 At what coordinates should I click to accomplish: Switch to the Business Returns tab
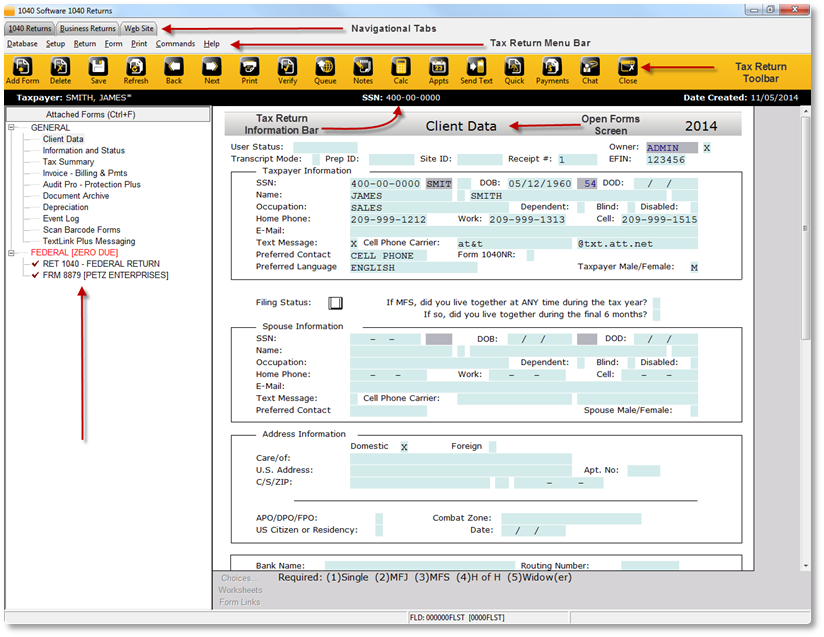pos(88,29)
